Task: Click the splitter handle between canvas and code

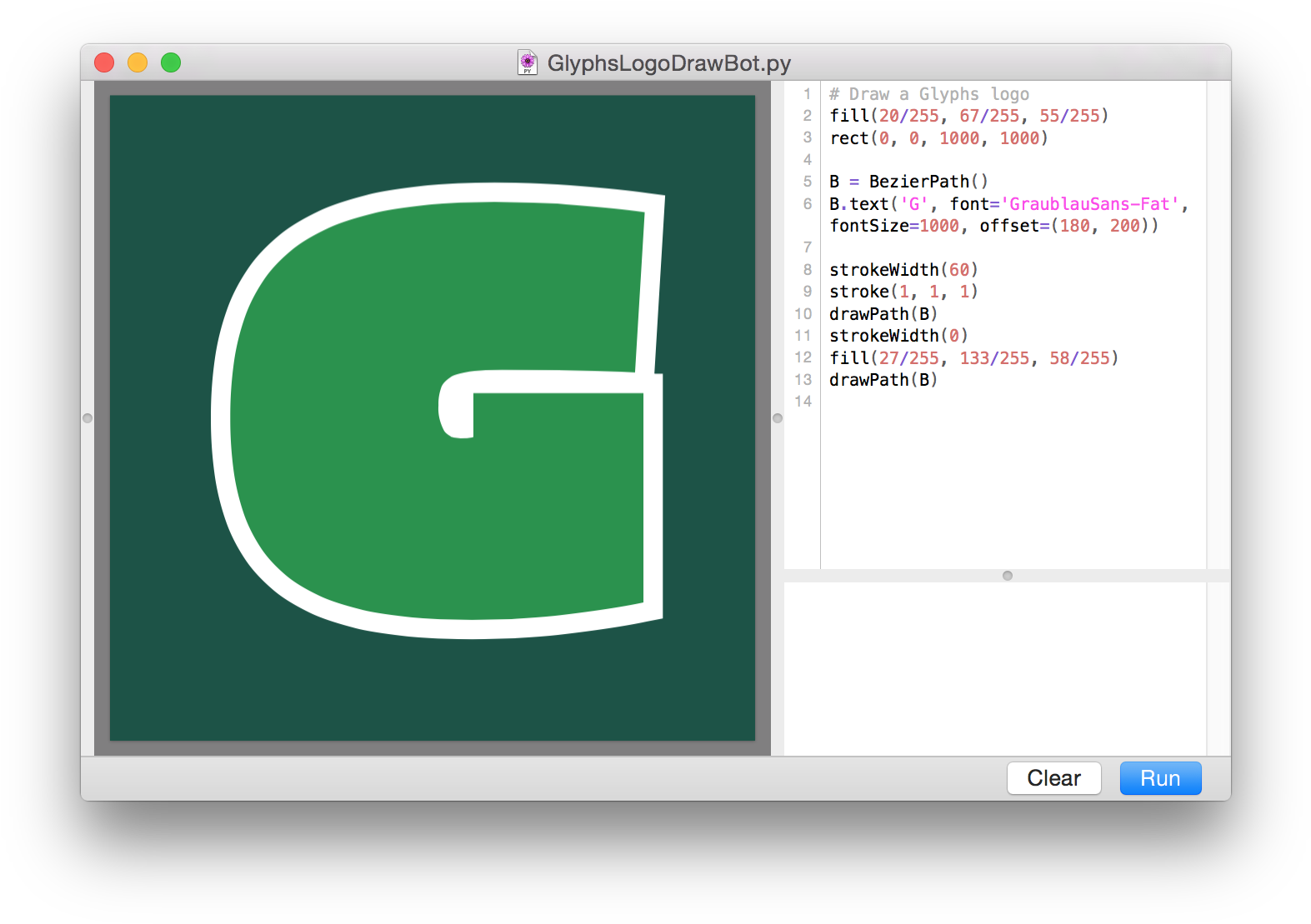Action: tap(778, 418)
